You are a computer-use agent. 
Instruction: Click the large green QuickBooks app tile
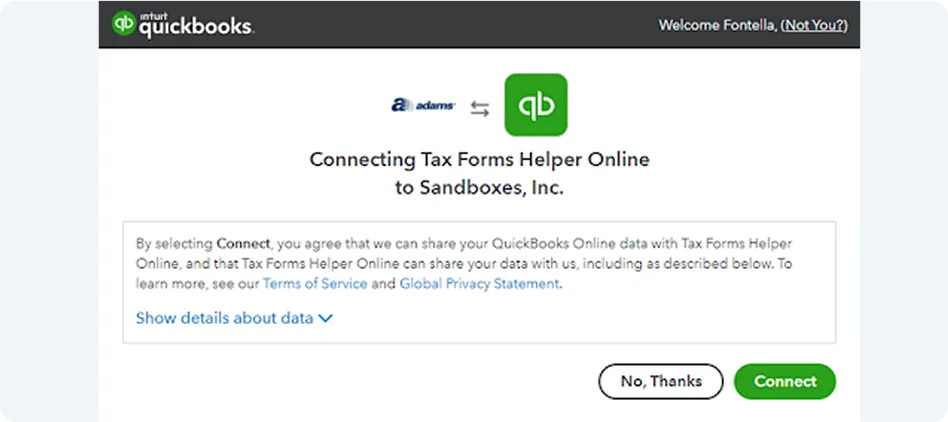[536, 105]
